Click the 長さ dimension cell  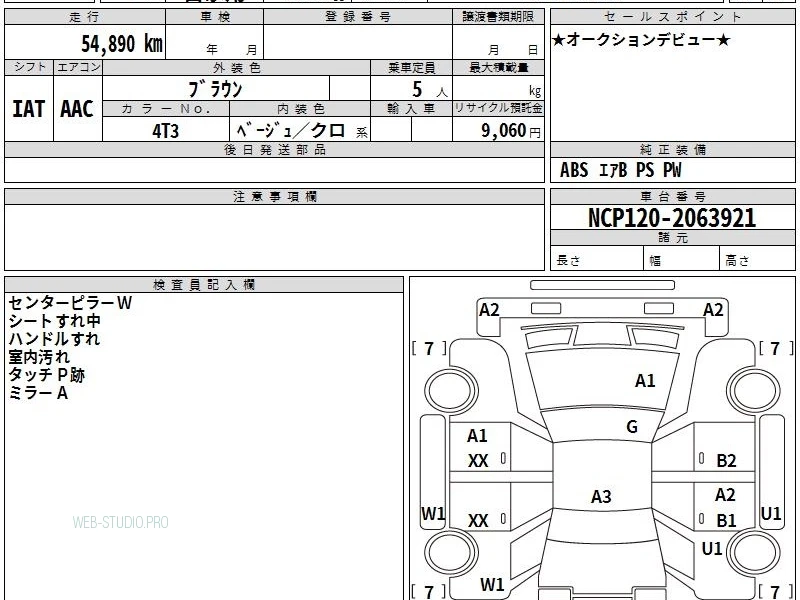(x=596, y=259)
